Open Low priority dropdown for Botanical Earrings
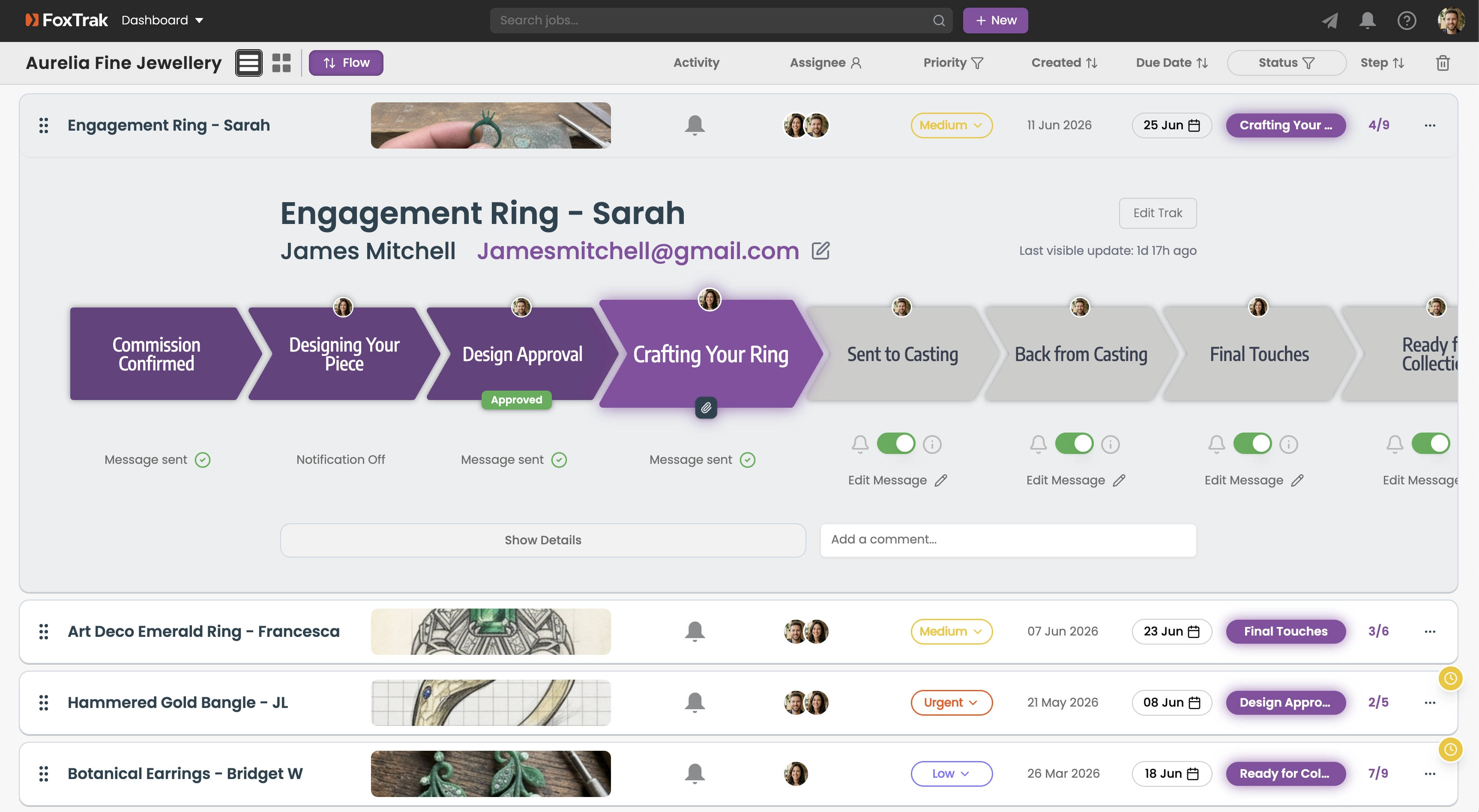1479x812 pixels. (951, 773)
